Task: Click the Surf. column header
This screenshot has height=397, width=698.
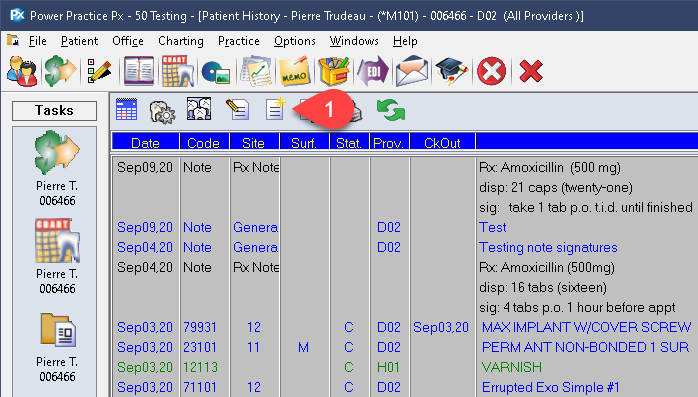Action: [x=304, y=142]
